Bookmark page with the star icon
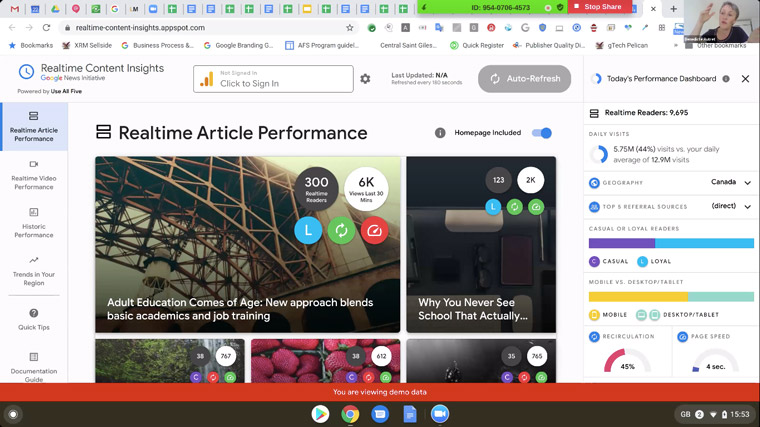 (349, 28)
